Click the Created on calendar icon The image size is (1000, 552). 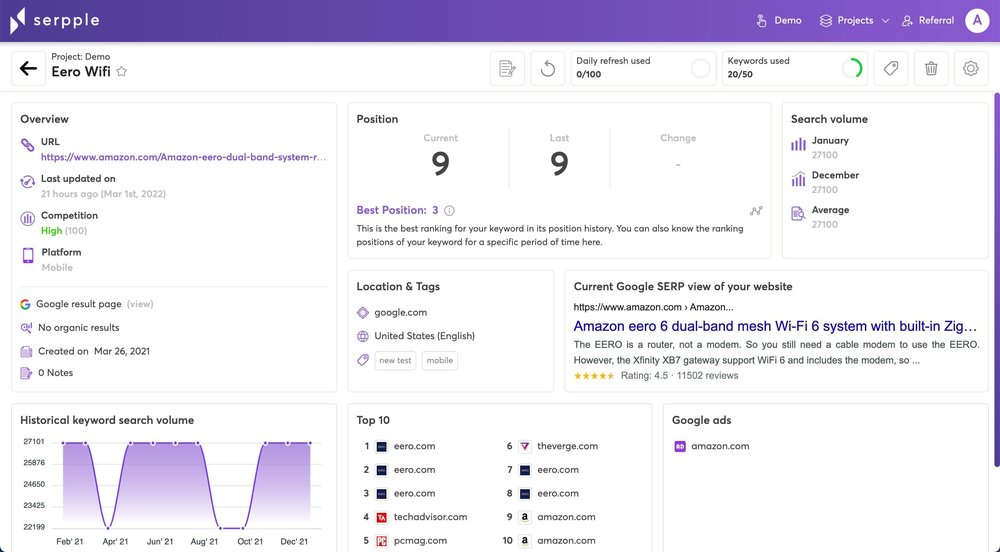[x=26, y=351]
